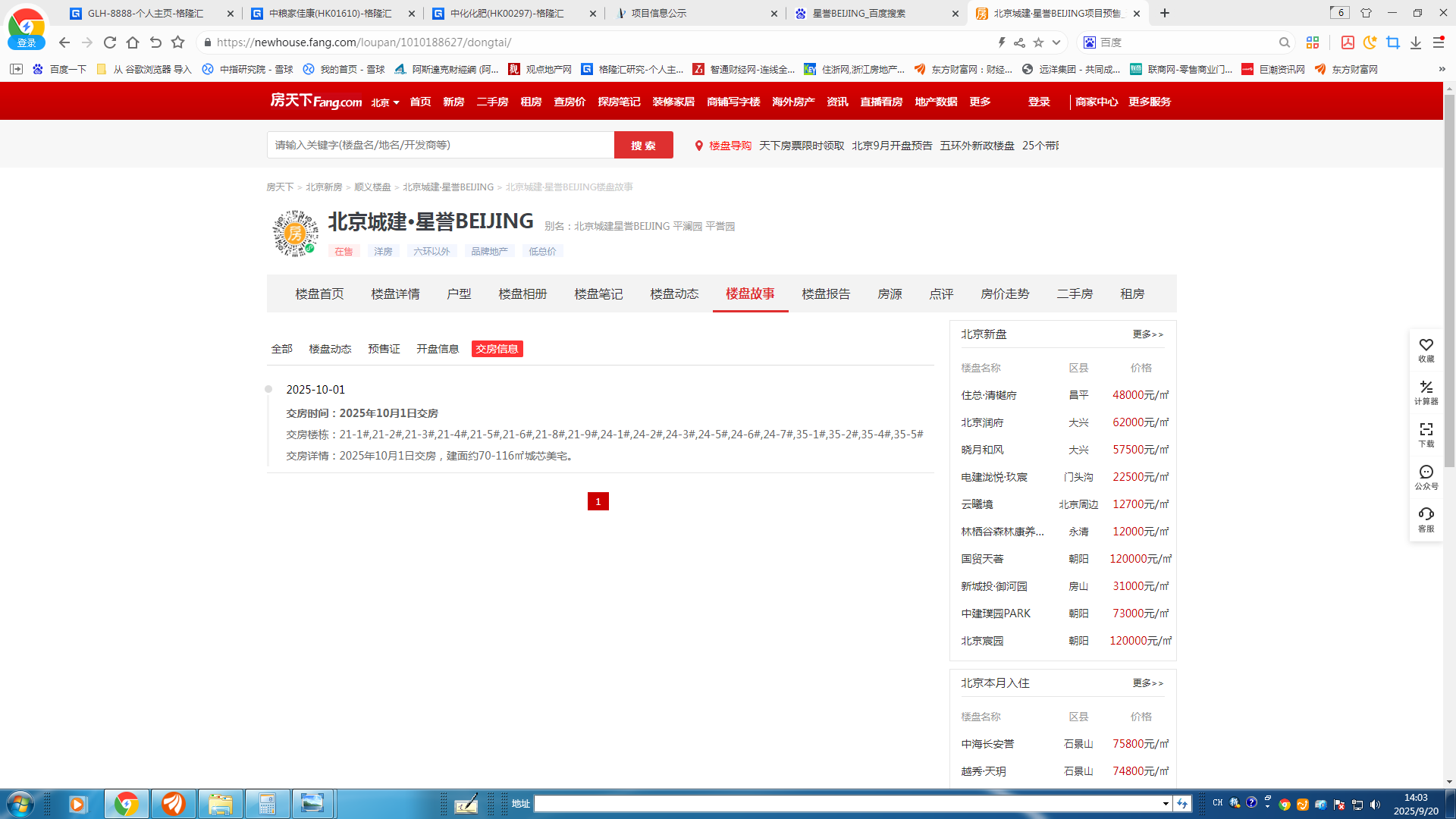
Task: Click the 公众号 sidebar icon
Action: (1426, 477)
